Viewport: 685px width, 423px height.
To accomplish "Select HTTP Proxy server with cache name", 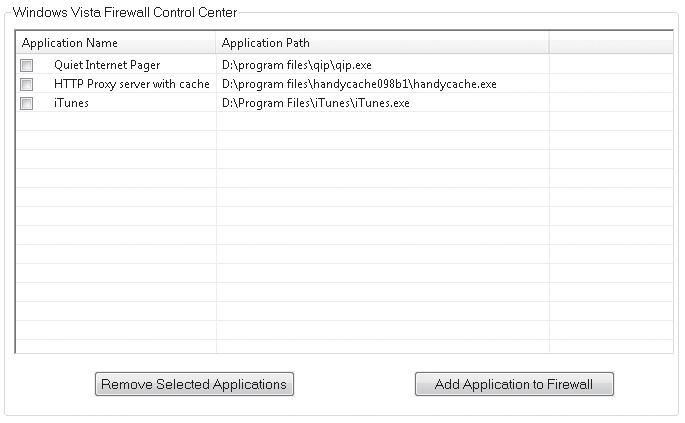I will [x=131, y=84].
